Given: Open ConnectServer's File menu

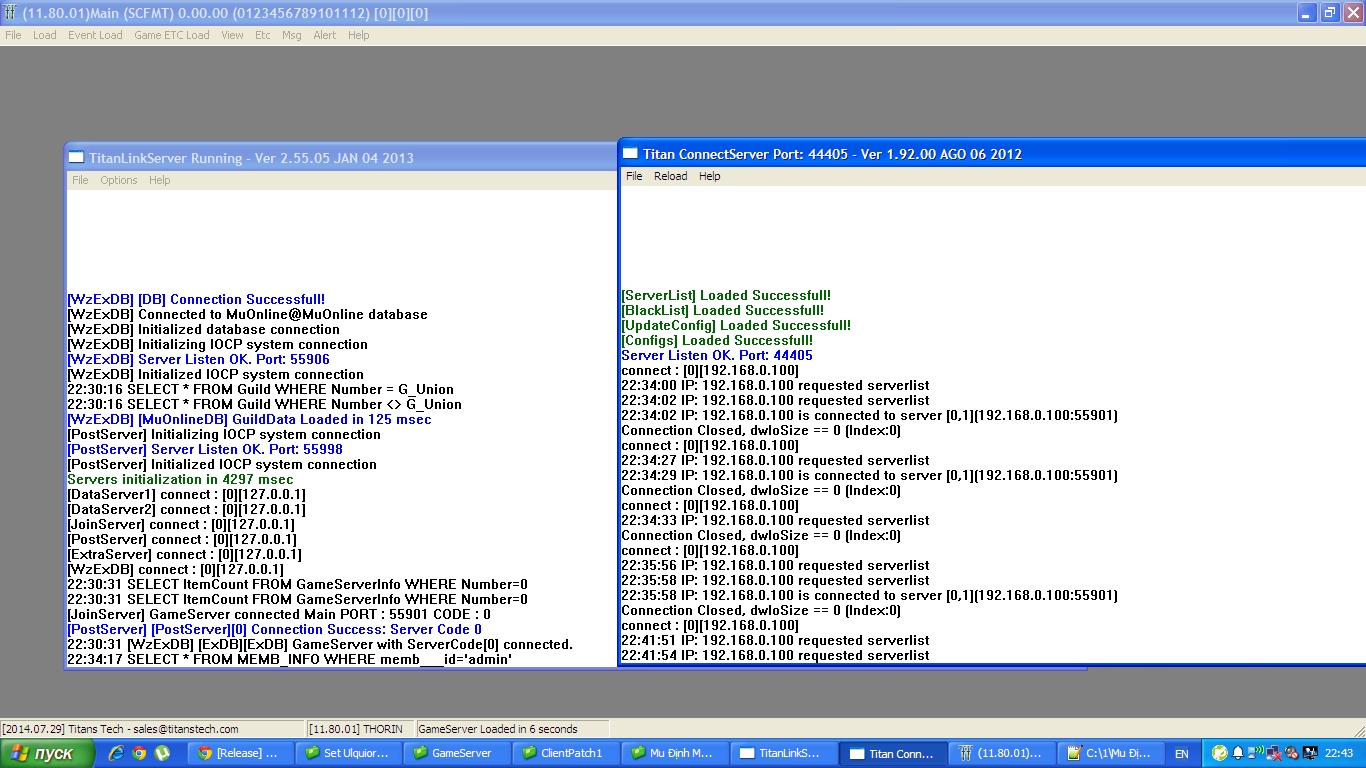Looking at the screenshot, I should click(x=634, y=176).
